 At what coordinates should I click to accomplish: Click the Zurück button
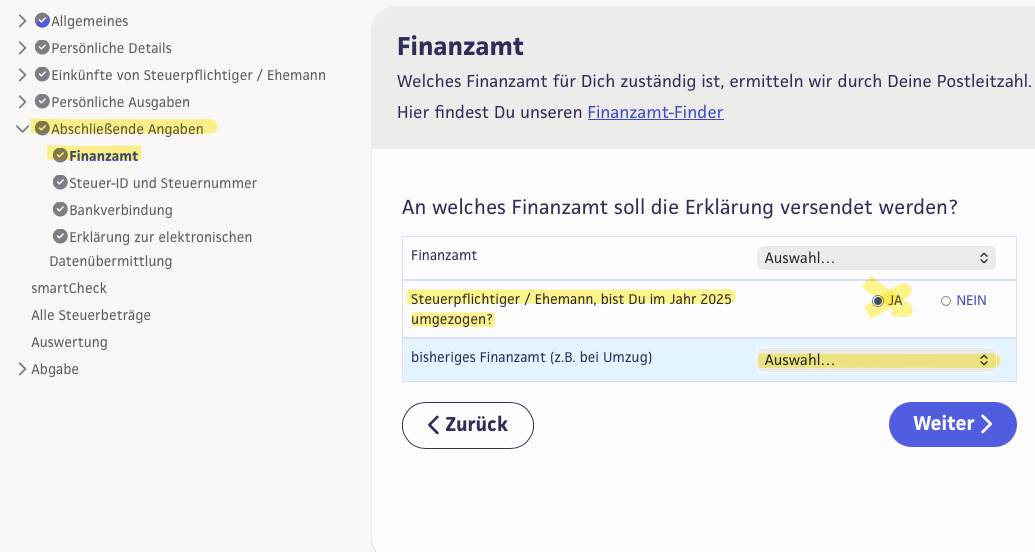(x=468, y=424)
